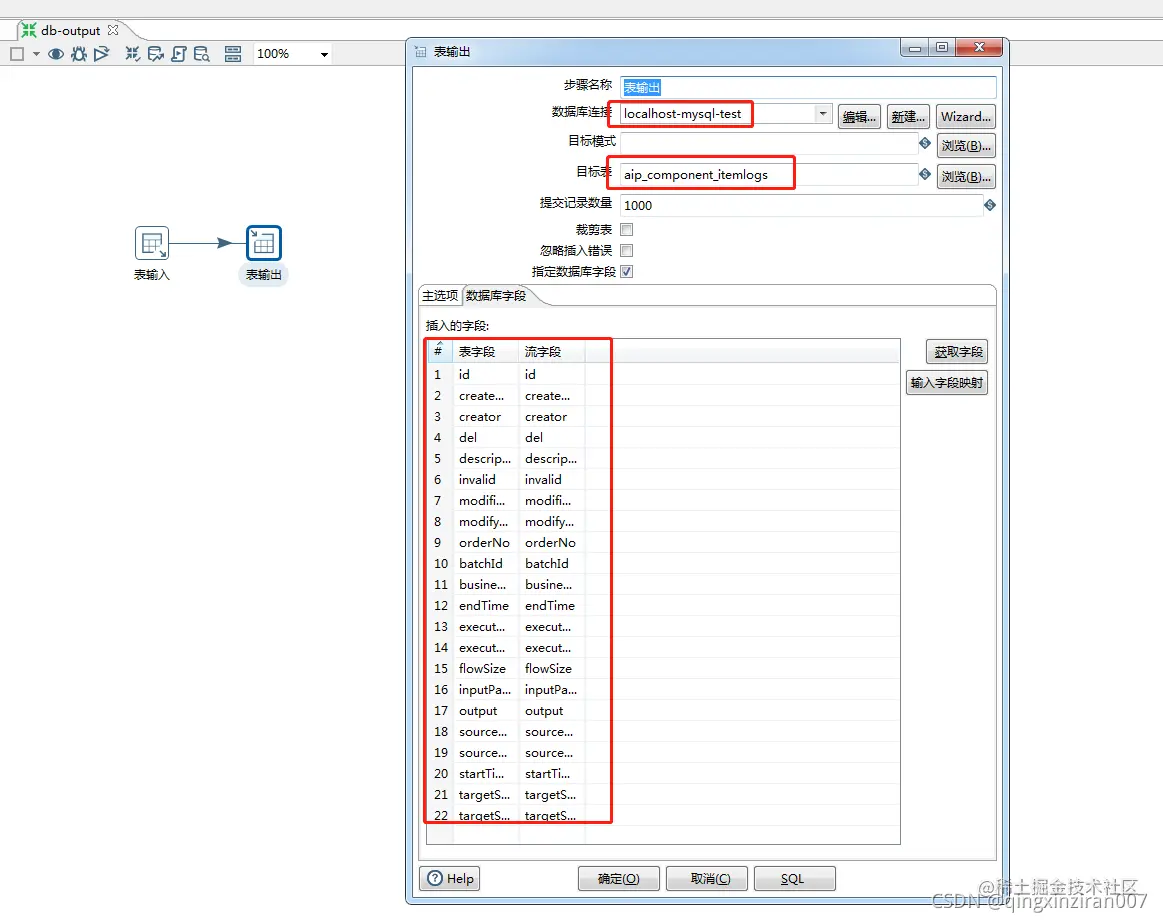Start debugging with the bug icon
The image size is (1163, 922).
(79, 53)
